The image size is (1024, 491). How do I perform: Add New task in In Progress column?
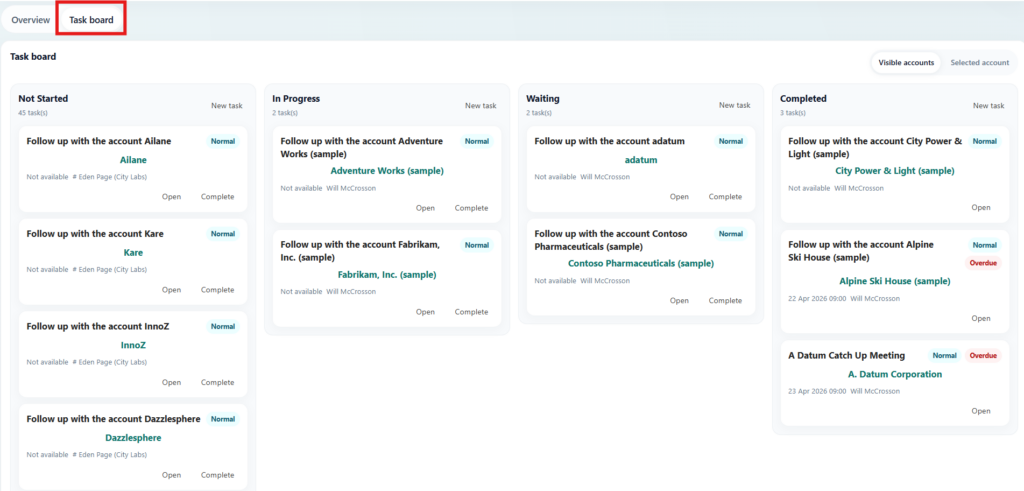click(481, 105)
